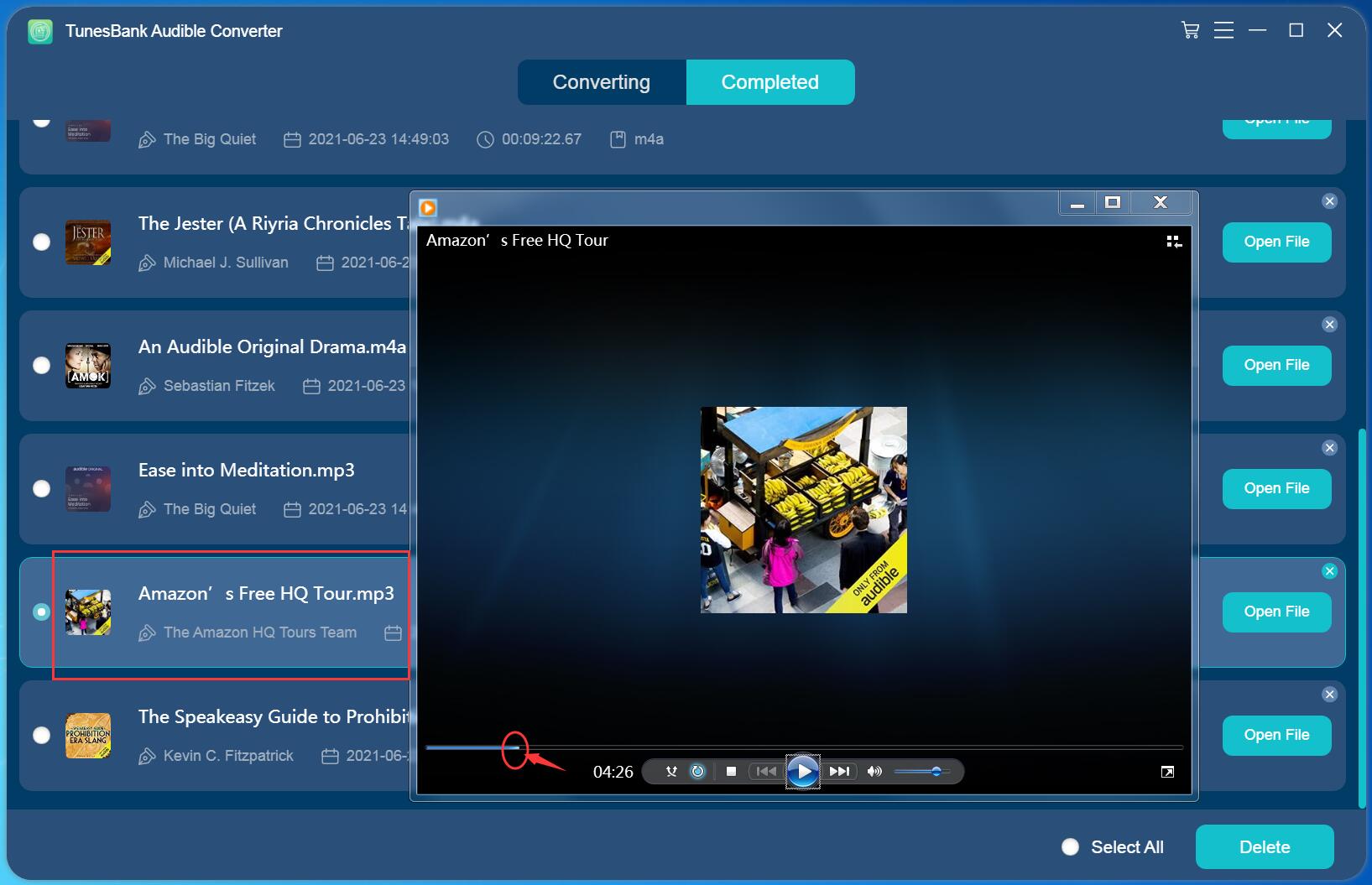The image size is (1372, 885).
Task: Click calendar icon in The Jester row
Action: click(x=325, y=263)
